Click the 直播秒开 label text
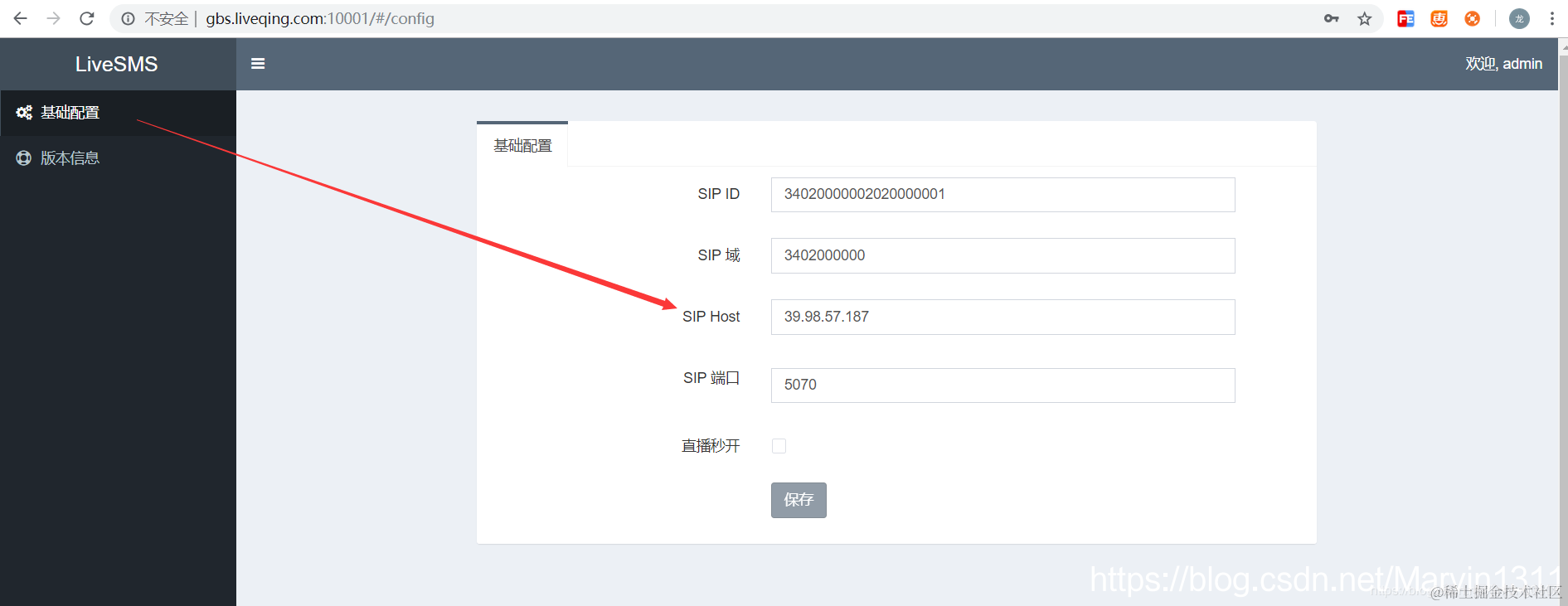The image size is (1568, 606). click(x=711, y=446)
